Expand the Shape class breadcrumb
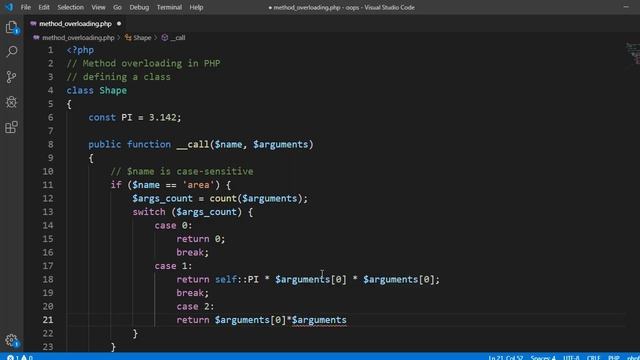This screenshot has width=640, height=360. [142, 38]
